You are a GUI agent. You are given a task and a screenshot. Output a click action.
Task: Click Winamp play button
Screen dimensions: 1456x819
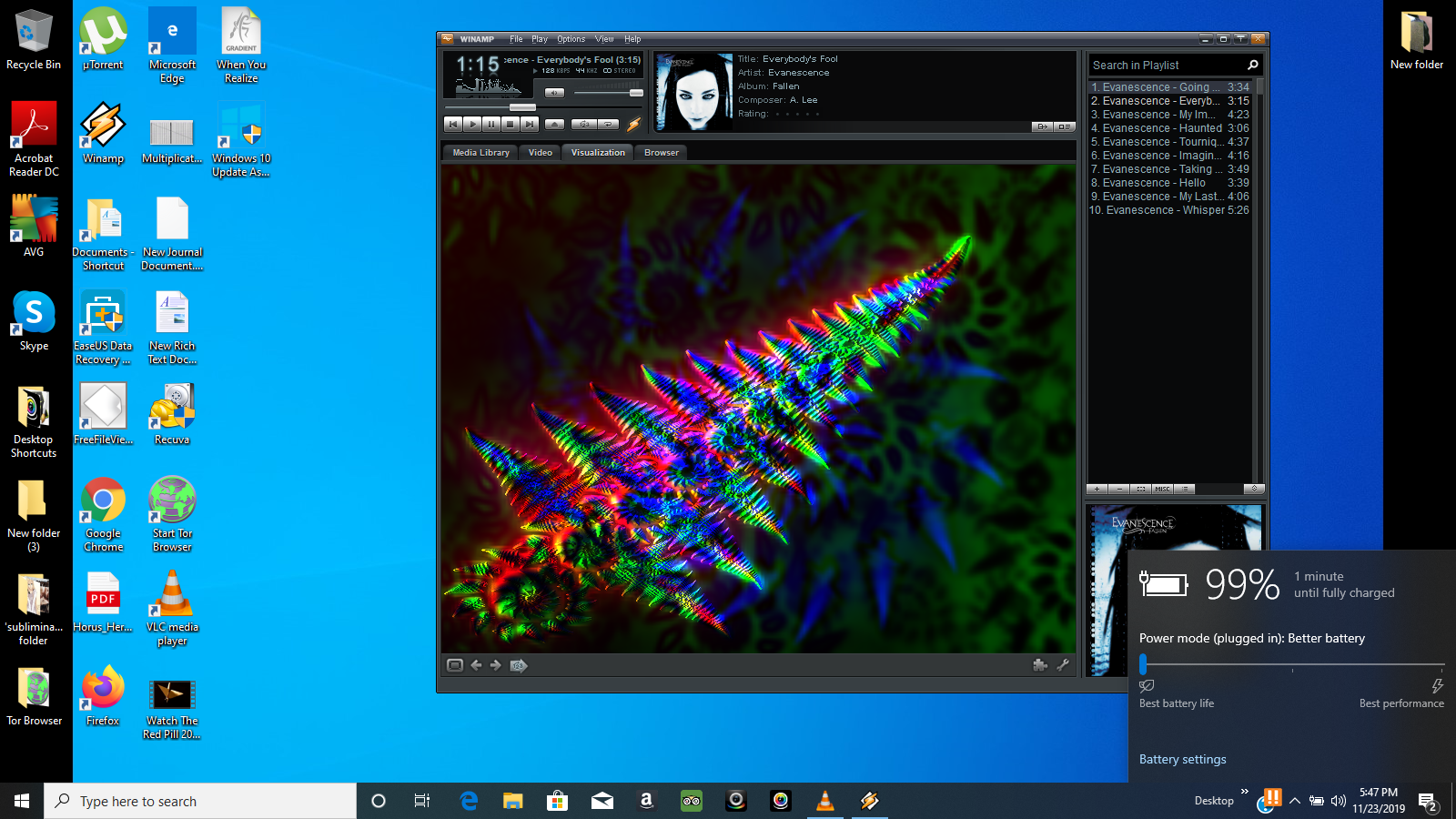[x=472, y=124]
